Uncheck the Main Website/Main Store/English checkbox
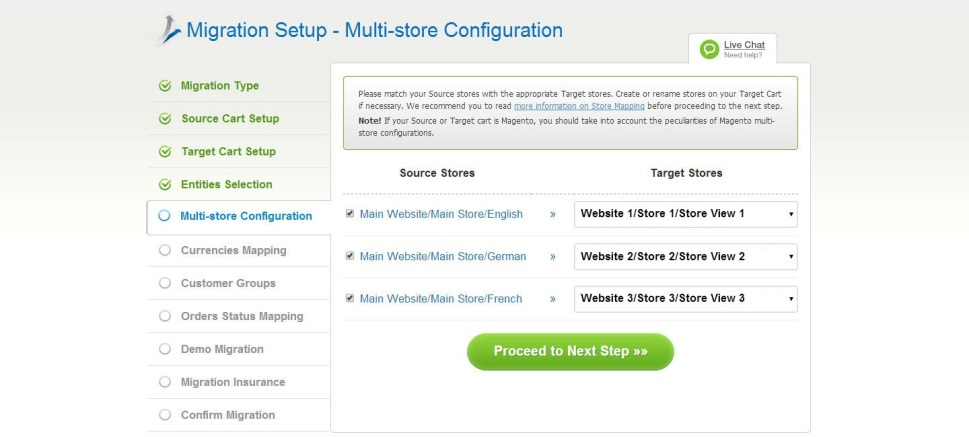This screenshot has width=969, height=437. pyautogui.click(x=350, y=214)
